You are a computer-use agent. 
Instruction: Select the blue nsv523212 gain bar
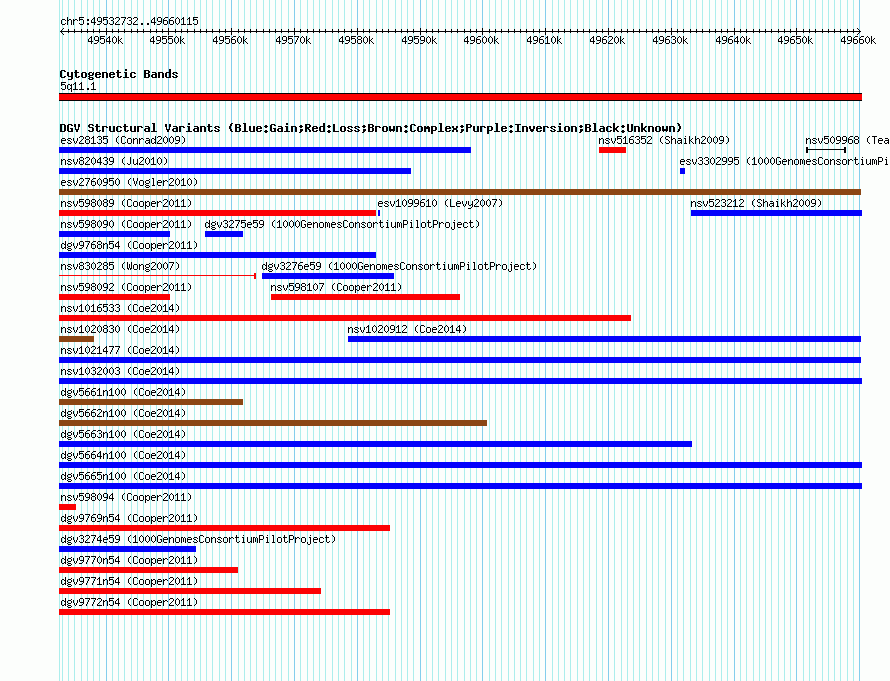point(776,213)
